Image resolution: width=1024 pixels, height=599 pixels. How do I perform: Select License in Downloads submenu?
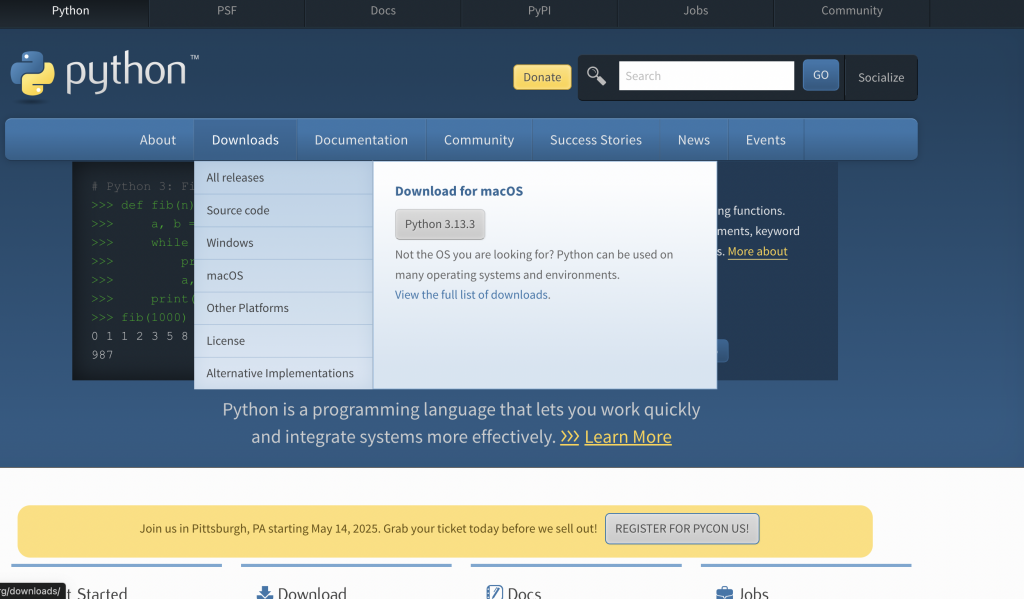point(283,341)
